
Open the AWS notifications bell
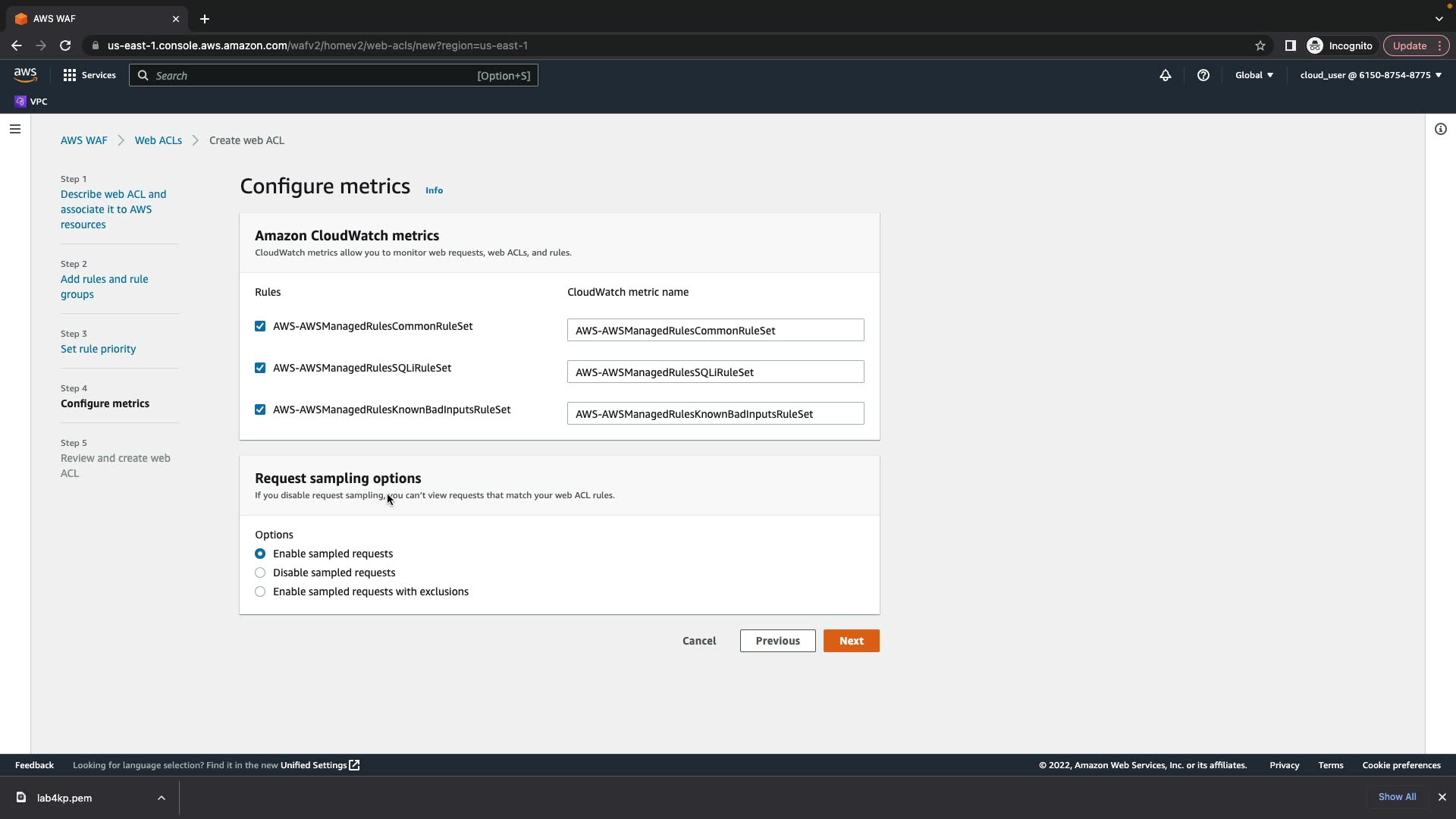[1165, 75]
